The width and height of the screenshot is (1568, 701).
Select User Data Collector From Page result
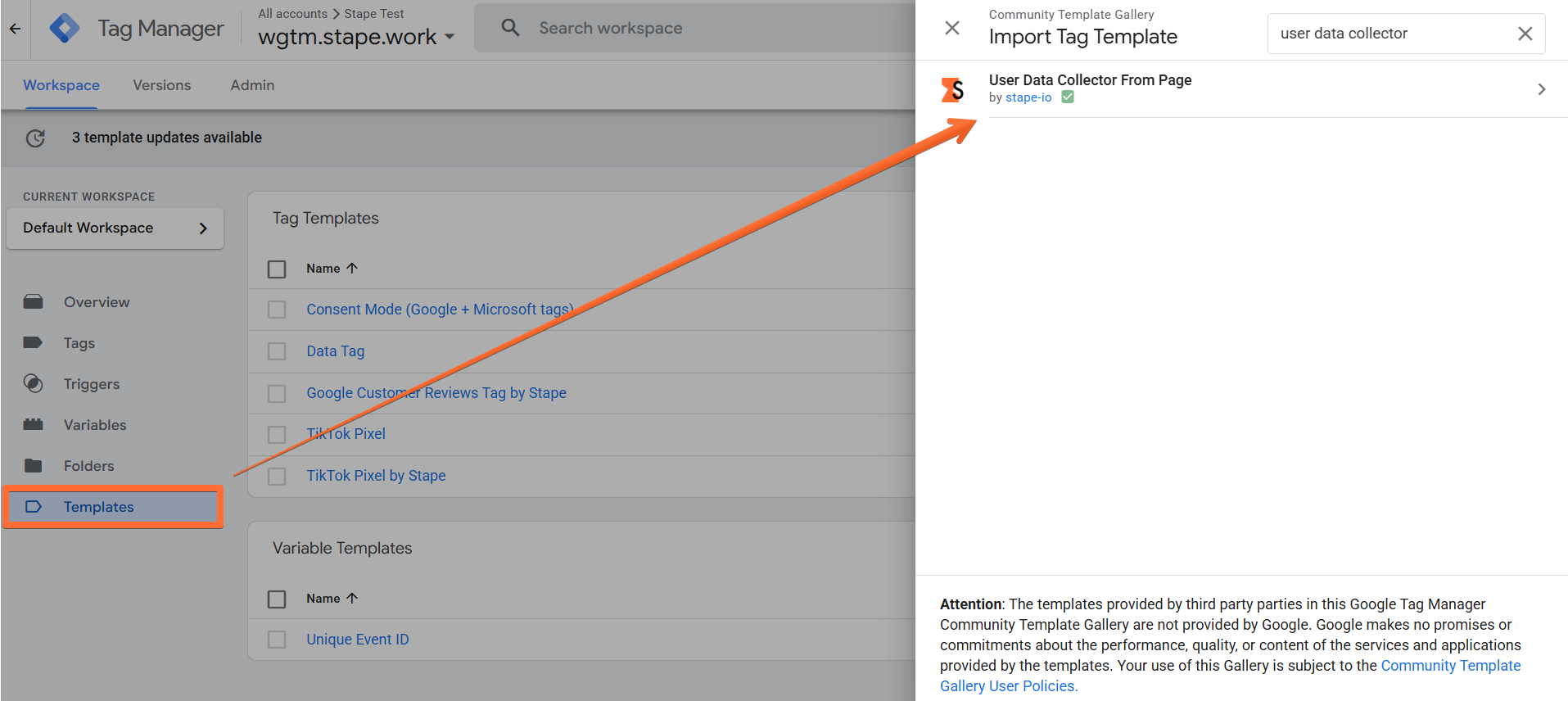(x=1241, y=89)
